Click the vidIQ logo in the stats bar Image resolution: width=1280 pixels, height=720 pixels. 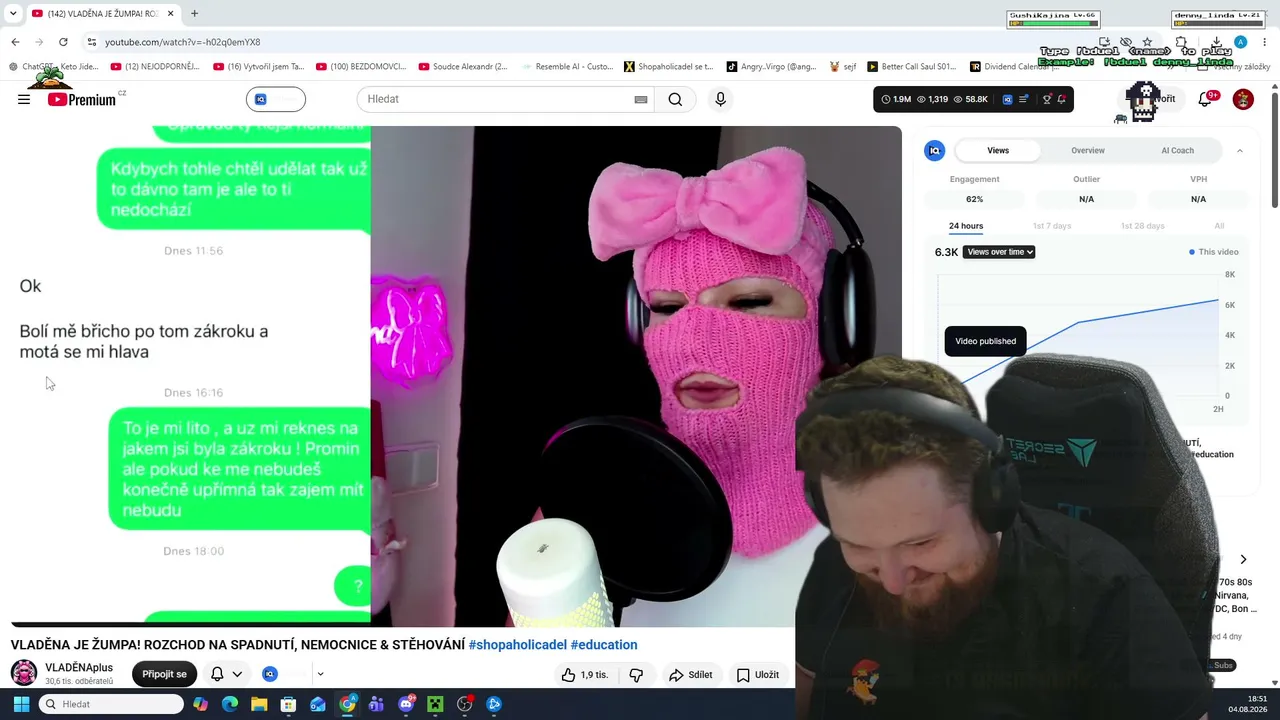[x=1007, y=99]
